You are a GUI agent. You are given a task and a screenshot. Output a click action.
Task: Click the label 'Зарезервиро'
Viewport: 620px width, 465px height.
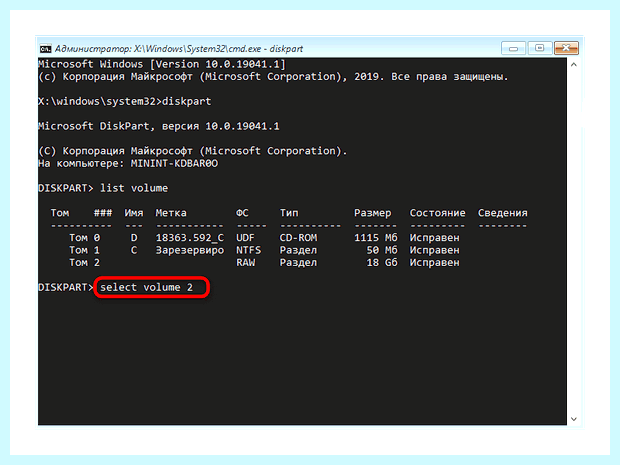tap(189, 250)
